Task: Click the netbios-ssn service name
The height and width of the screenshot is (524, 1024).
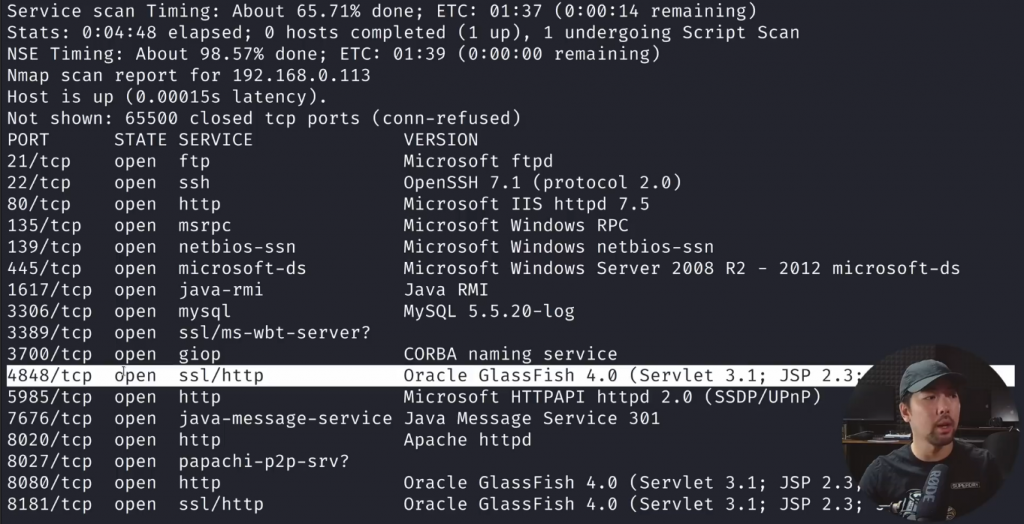Action: (237, 247)
